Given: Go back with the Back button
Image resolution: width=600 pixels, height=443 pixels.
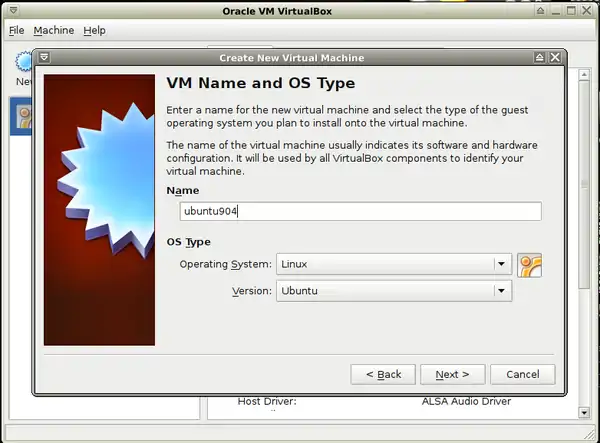Looking at the screenshot, I should point(383,374).
